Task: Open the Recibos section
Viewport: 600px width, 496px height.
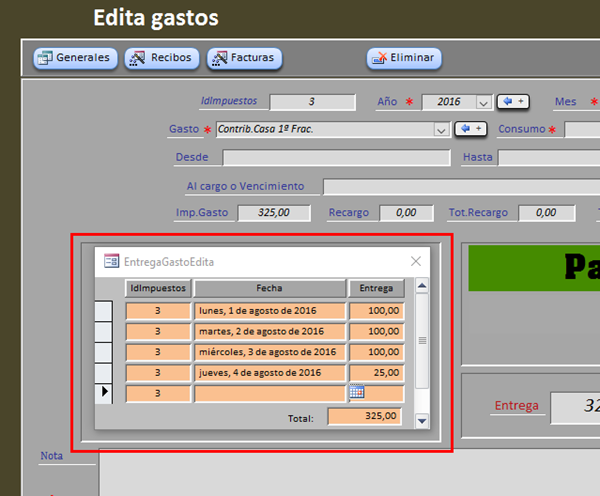Action: pyautogui.click(x=162, y=58)
